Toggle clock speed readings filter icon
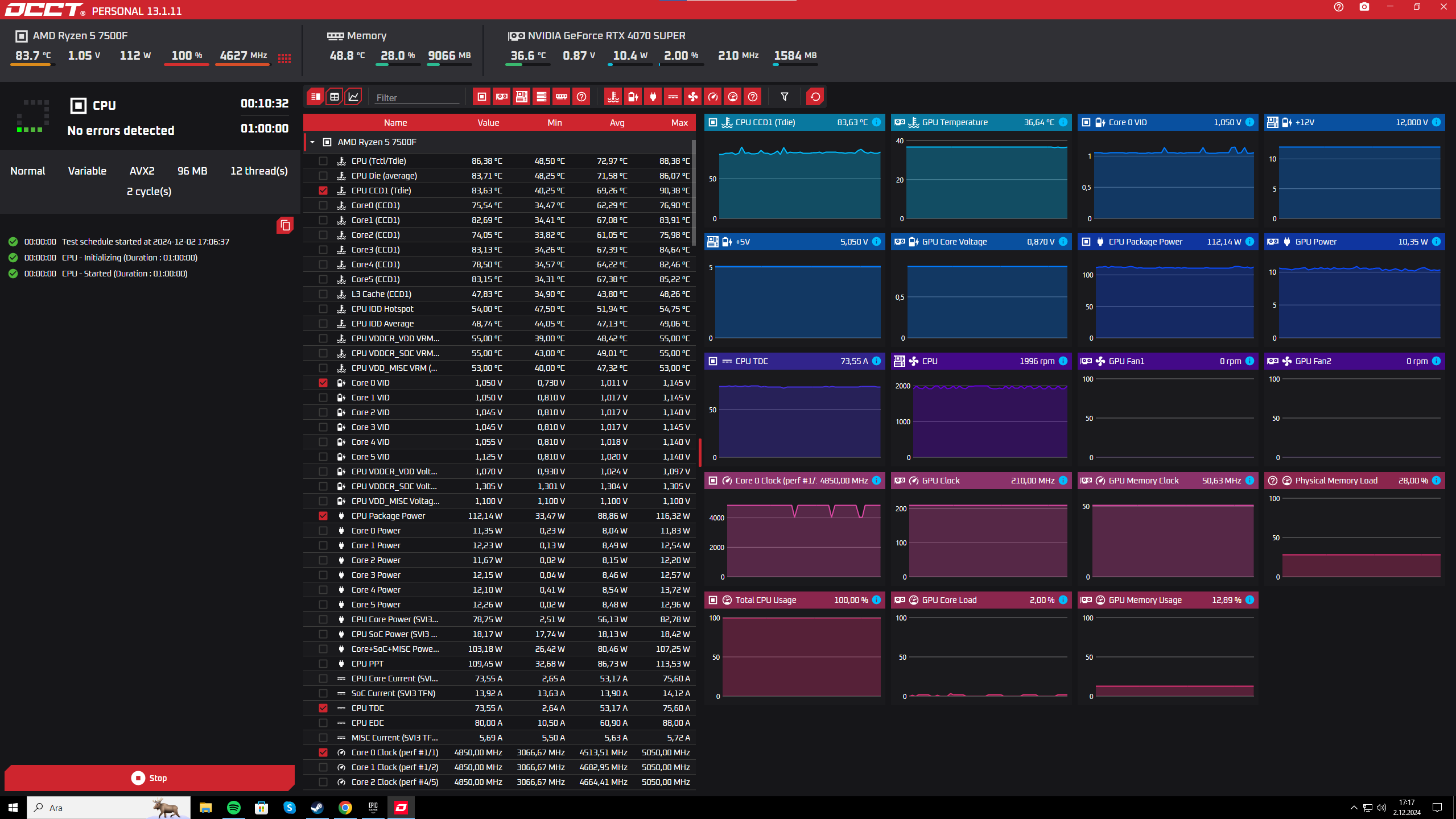 [x=713, y=97]
